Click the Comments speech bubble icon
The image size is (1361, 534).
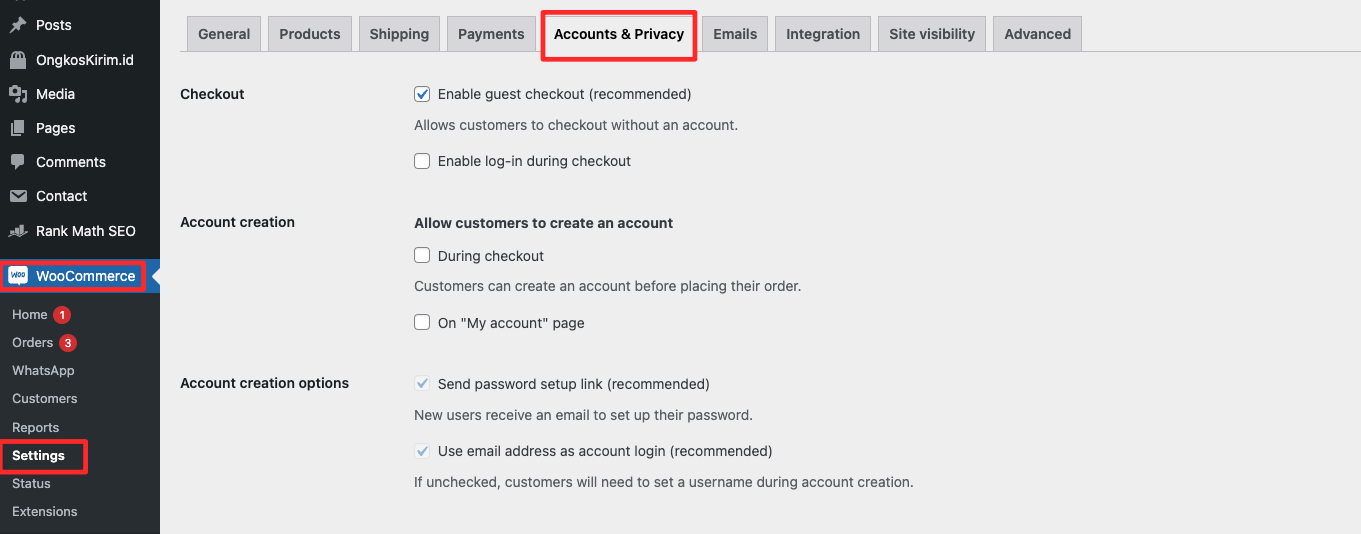18,162
